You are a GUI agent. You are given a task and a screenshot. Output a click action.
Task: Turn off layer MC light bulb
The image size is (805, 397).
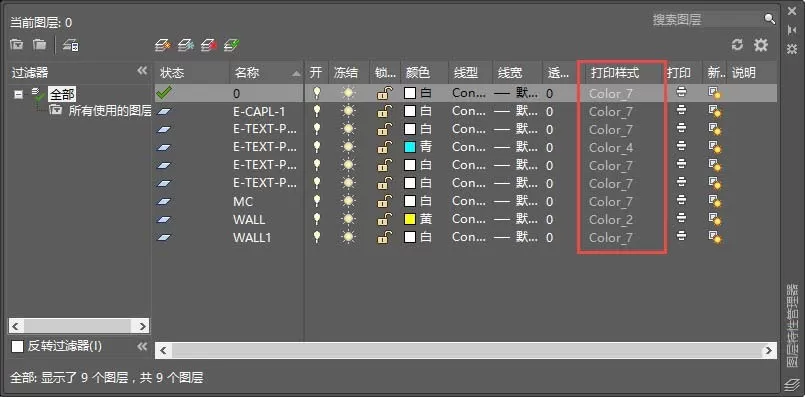317,201
